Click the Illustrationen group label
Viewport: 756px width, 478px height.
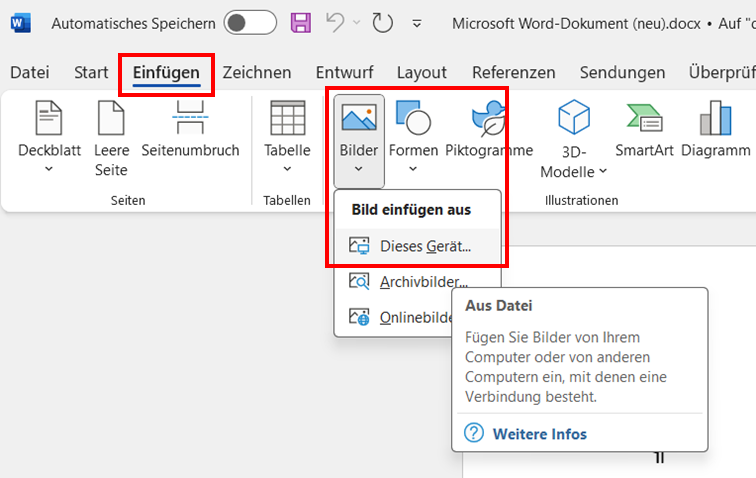click(x=581, y=200)
